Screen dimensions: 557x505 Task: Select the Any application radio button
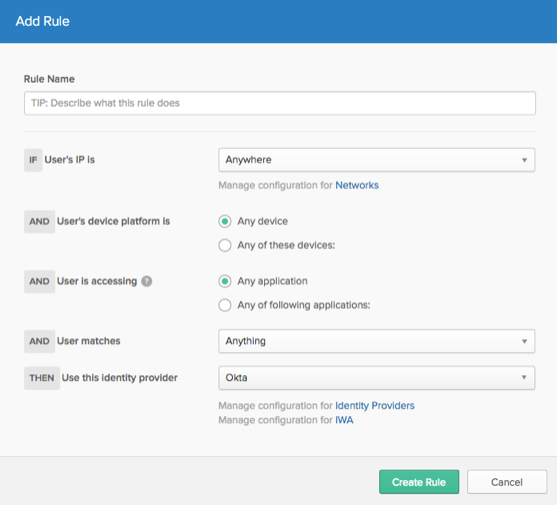coord(225,281)
